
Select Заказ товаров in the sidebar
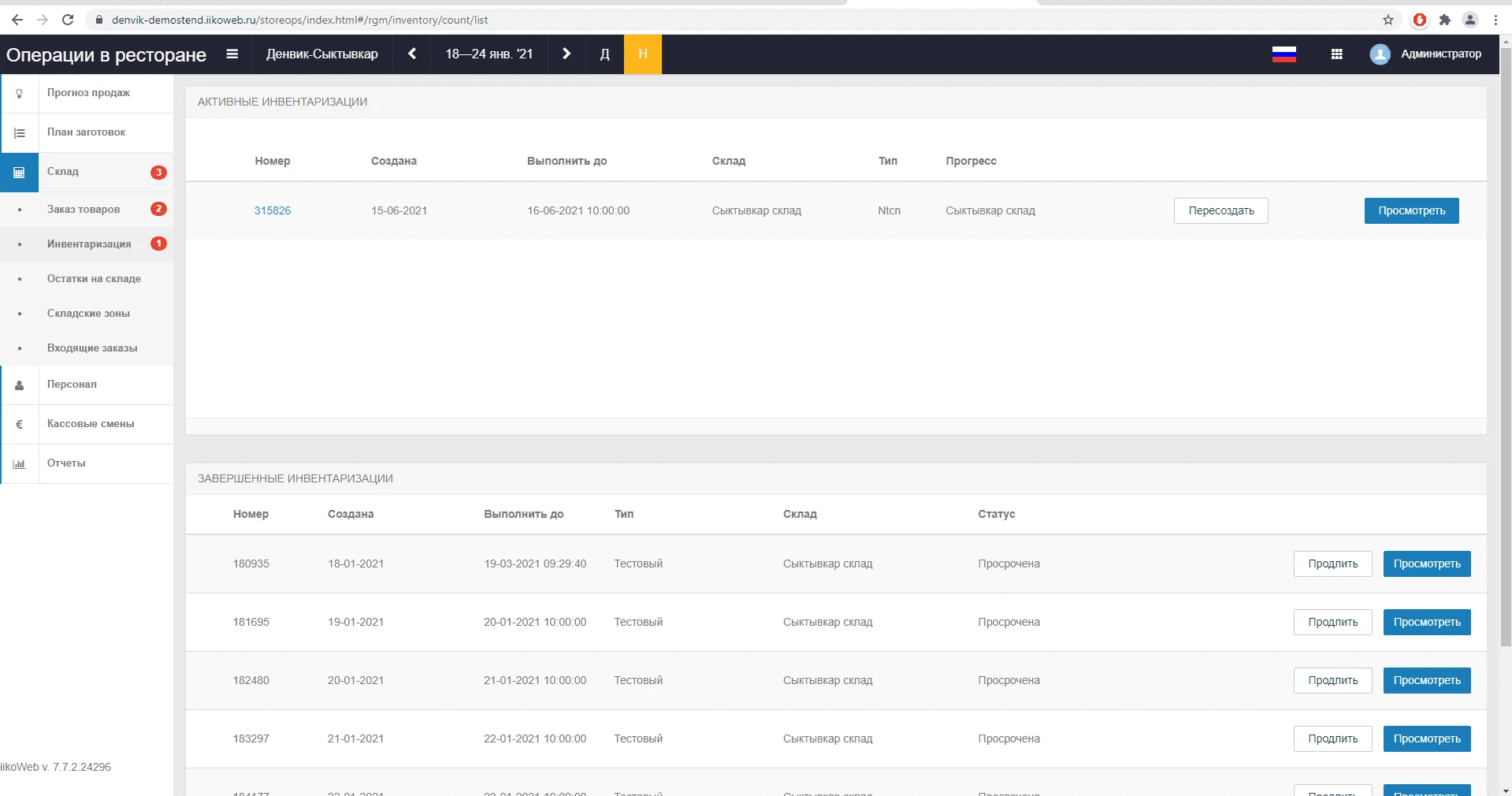[x=84, y=210]
